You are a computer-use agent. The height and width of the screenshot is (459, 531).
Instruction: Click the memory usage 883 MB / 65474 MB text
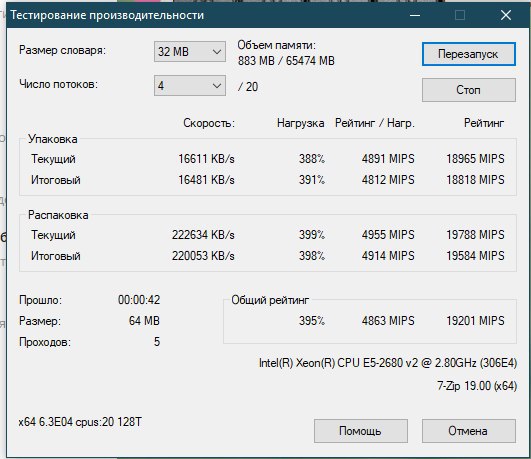(x=286, y=61)
